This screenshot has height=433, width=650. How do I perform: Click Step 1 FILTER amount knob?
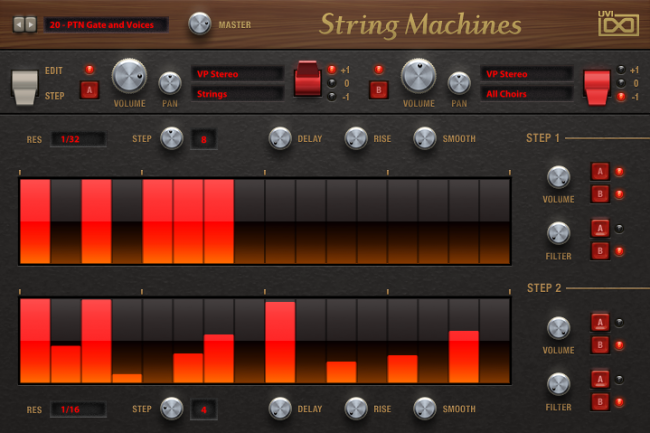[x=558, y=233]
